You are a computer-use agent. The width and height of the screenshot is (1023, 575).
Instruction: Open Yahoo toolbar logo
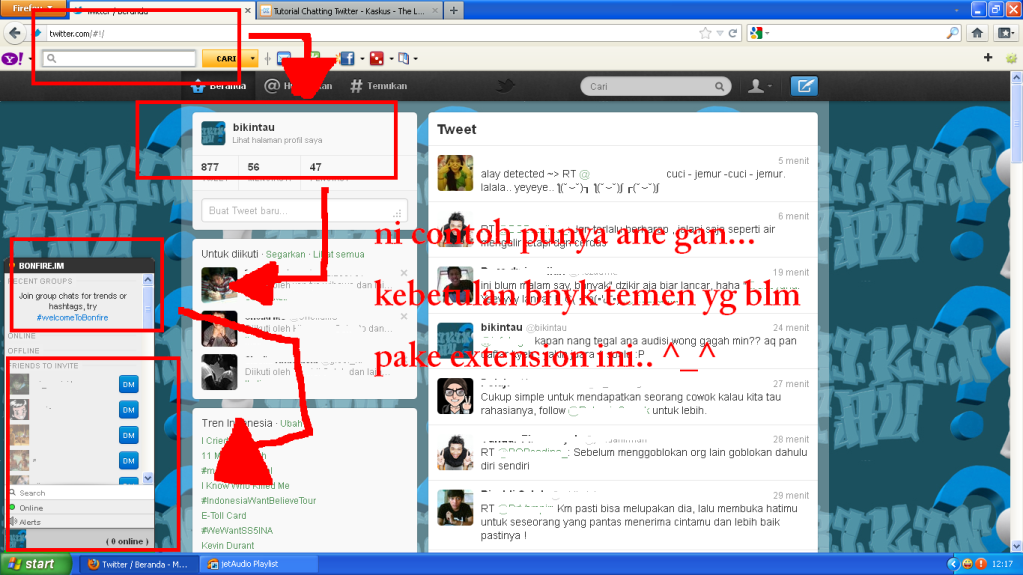point(12,59)
